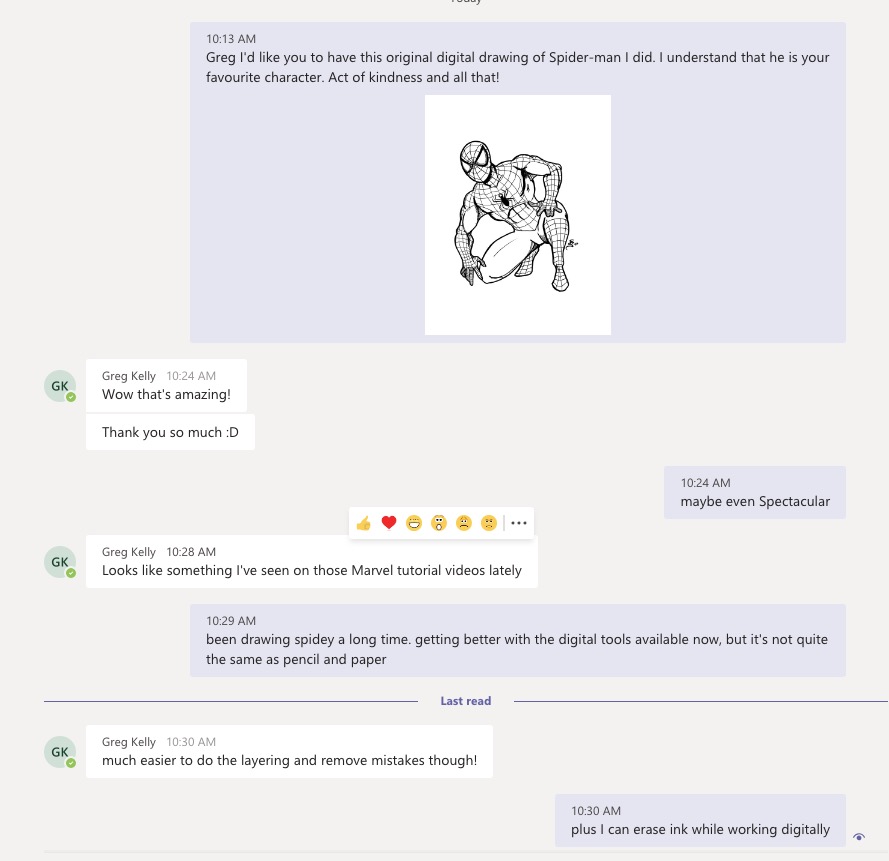Click the 'Thank you so much :D' message
Image resolution: width=889 pixels, height=861 pixels.
pyautogui.click(x=170, y=433)
